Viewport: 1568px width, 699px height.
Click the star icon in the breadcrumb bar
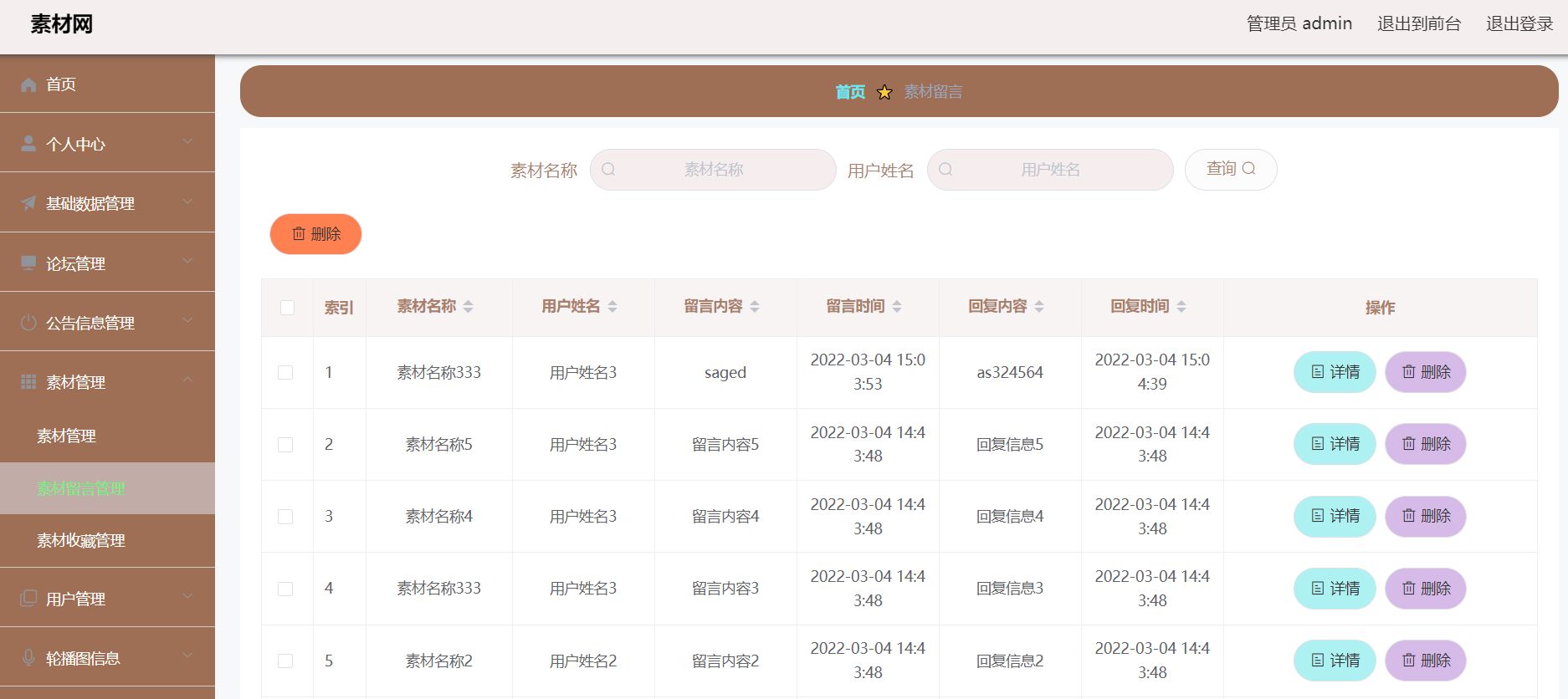tap(884, 92)
